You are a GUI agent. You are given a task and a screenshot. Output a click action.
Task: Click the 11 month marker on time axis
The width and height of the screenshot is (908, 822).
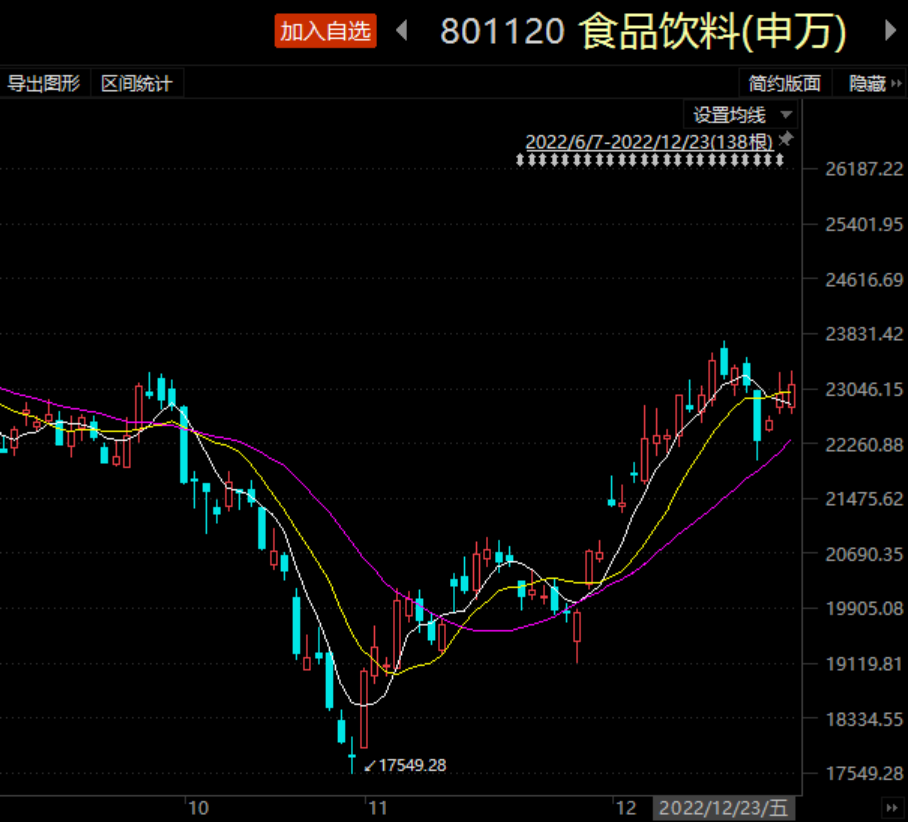[x=378, y=808]
